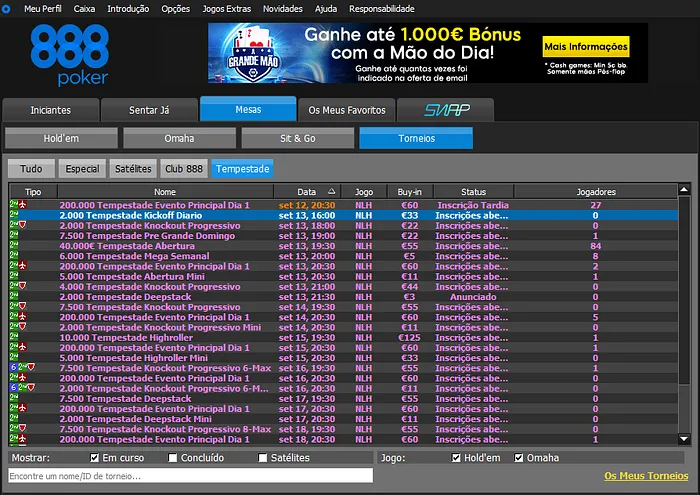Screen dimensions: 700x495
Task: Open the Ajuda menu
Action: pyautogui.click(x=326, y=8)
